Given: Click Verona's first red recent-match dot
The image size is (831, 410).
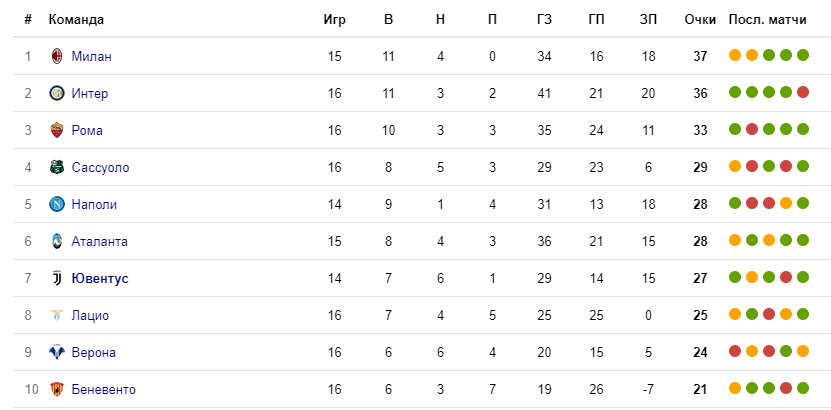Looking at the screenshot, I should pos(735,352).
